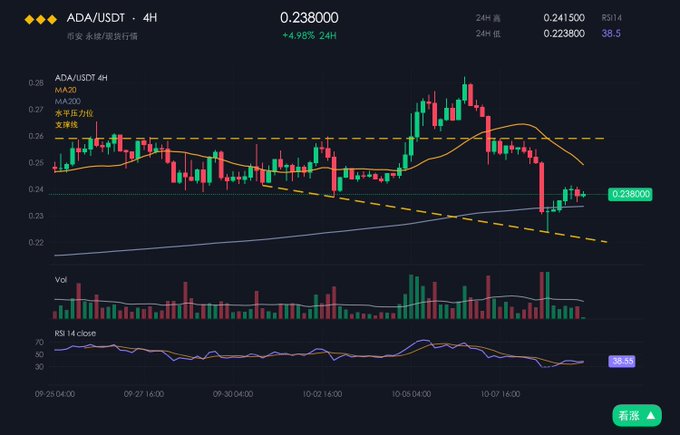Click the 24H high value 0.241500

[x=564, y=18]
